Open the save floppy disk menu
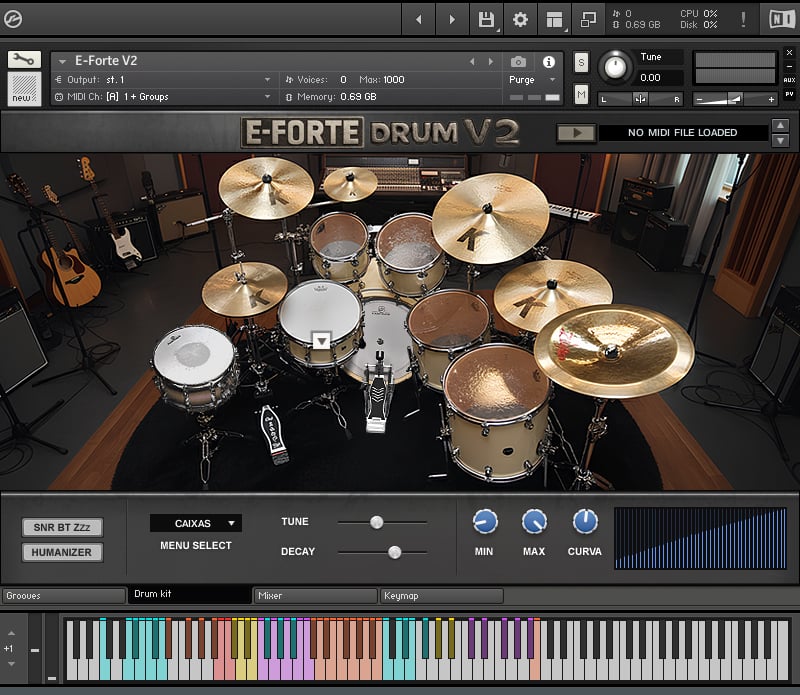This screenshot has width=800, height=695. 486,19
